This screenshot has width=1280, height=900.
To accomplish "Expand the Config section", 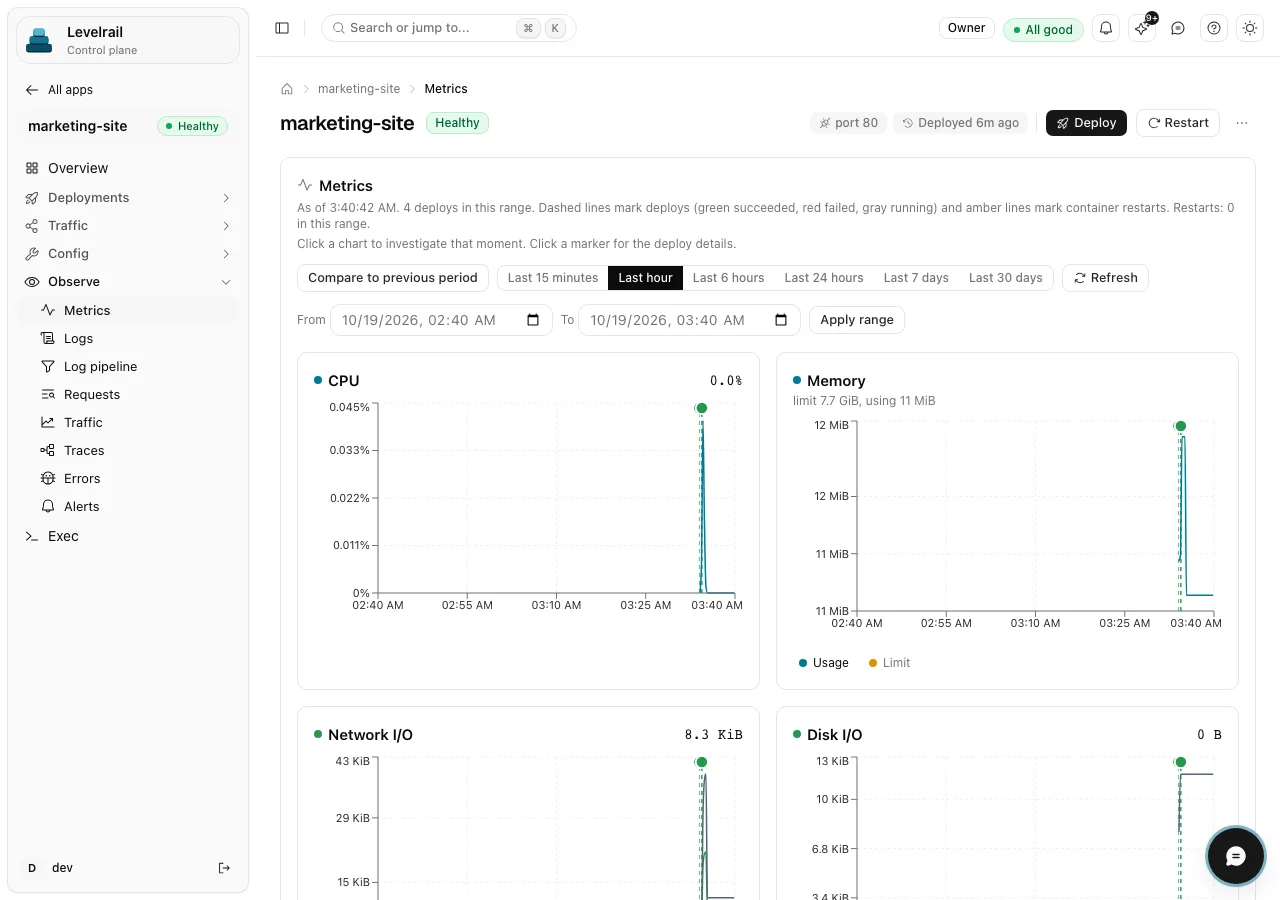I will 128,254.
